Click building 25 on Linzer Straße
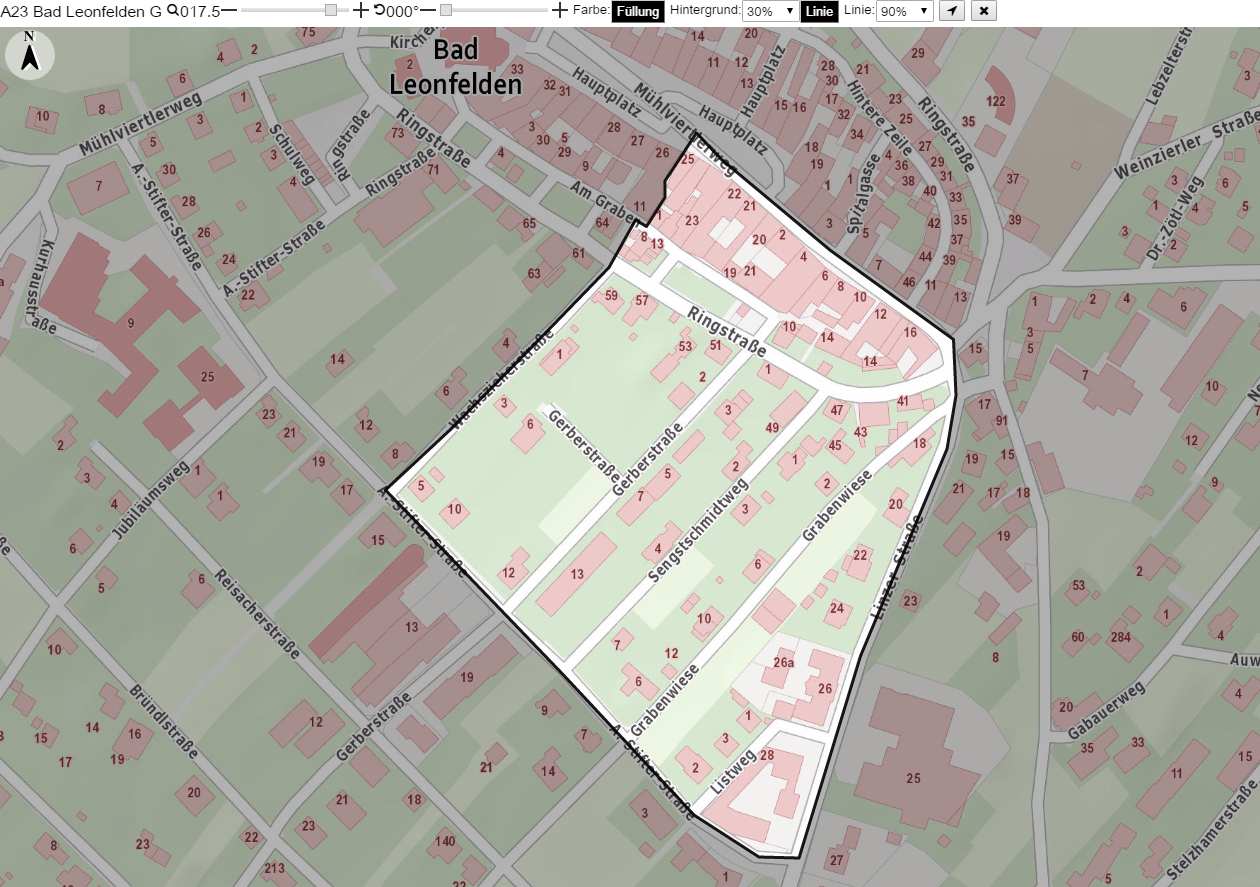Viewport: 1260px width, 887px height. (x=913, y=778)
